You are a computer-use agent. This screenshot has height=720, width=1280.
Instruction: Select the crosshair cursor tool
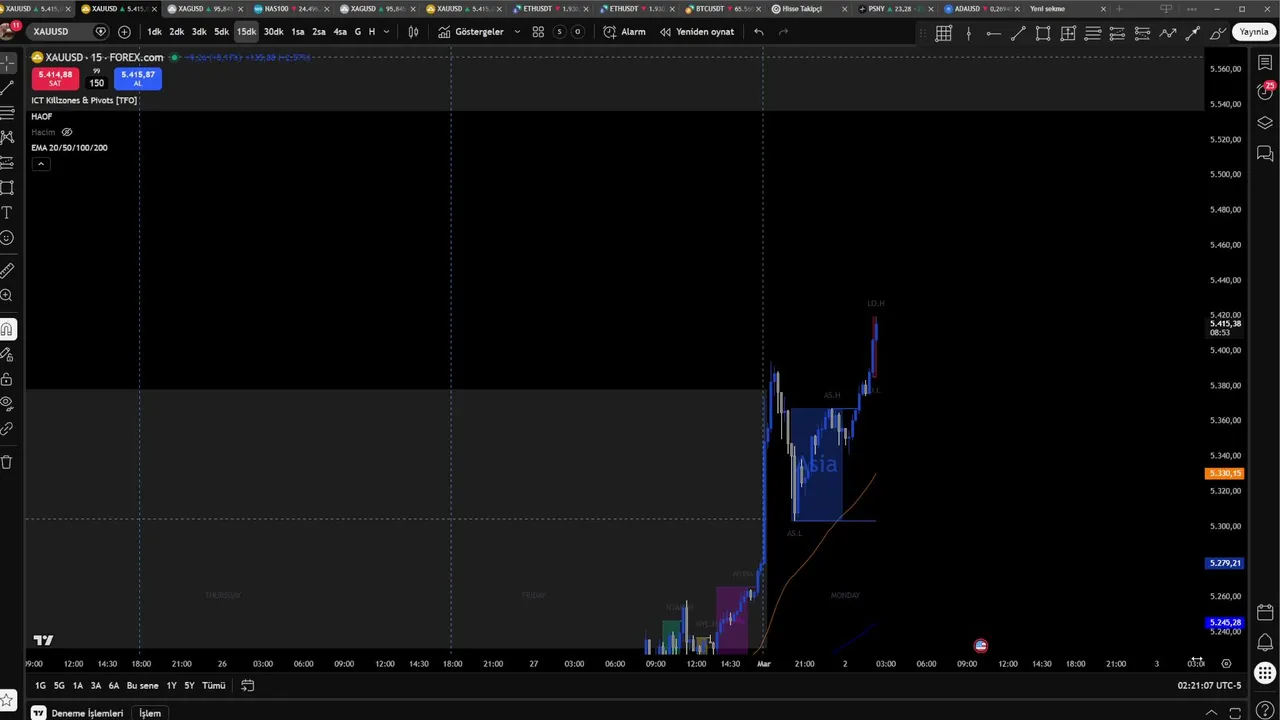pyautogui.click(x=7, y=63)
